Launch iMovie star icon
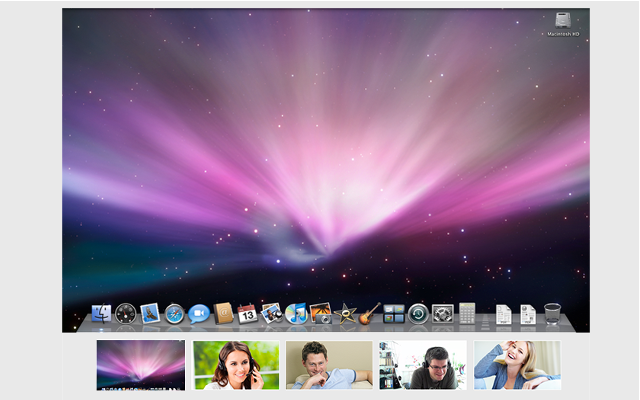The image size is (640, 400). click(346, 314)
